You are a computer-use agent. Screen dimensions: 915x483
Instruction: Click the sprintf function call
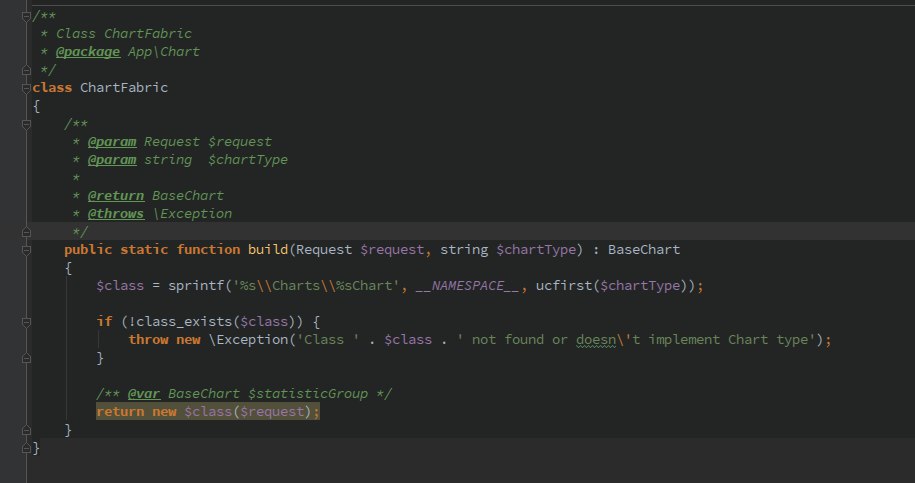point(196,286)
